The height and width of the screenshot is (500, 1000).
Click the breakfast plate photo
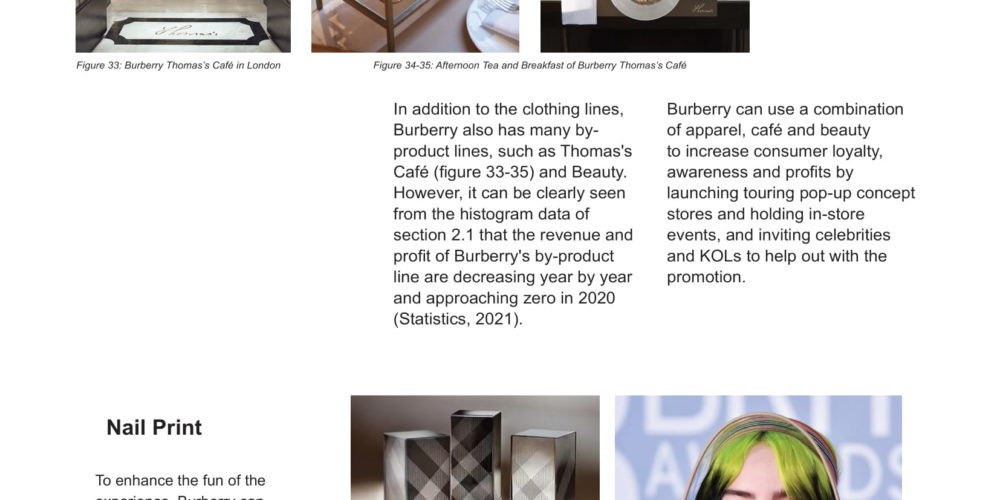coord(645,26)
